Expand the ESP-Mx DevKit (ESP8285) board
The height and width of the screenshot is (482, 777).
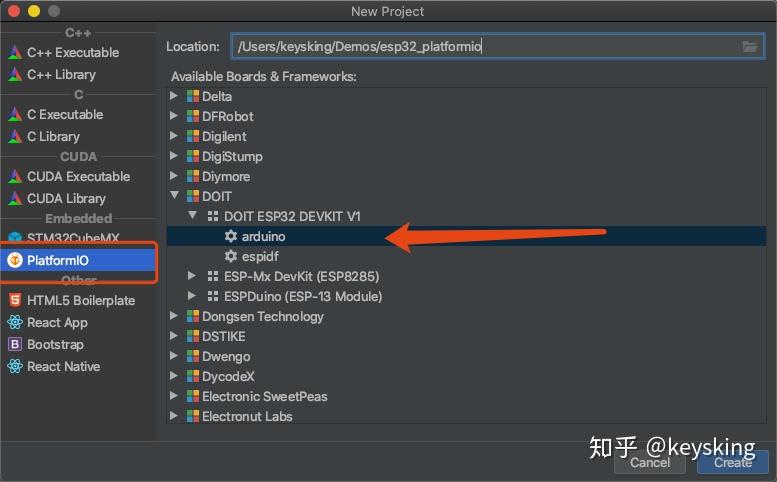[192, 275]
